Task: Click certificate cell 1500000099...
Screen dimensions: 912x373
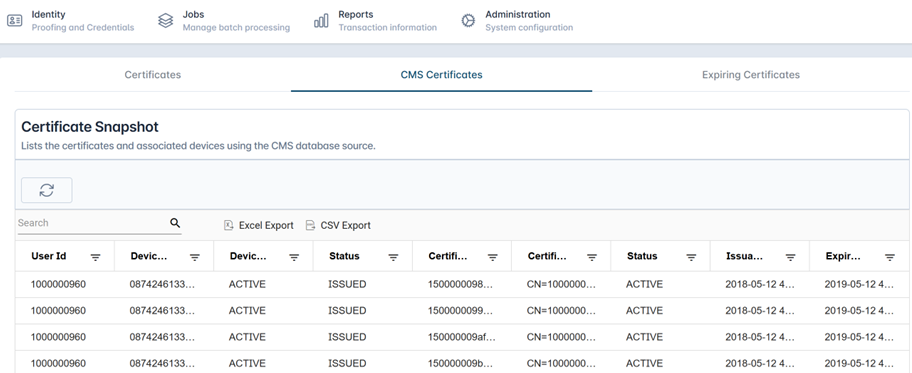Action: coord(461,311)
